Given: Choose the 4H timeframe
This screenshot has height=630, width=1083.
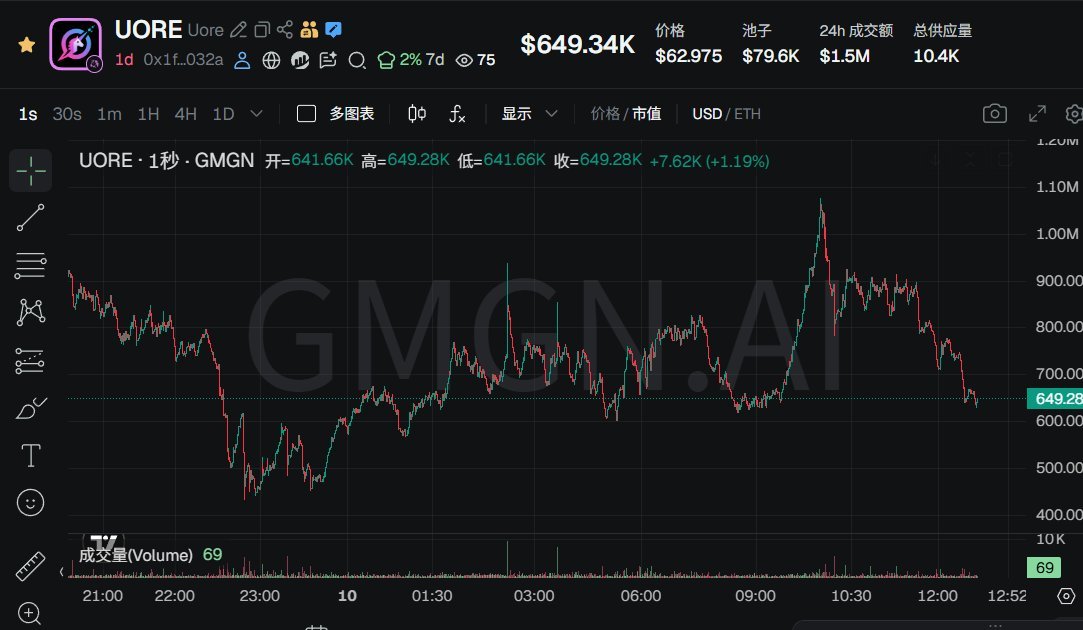Looking at the screenshot, I should point(185,114).
